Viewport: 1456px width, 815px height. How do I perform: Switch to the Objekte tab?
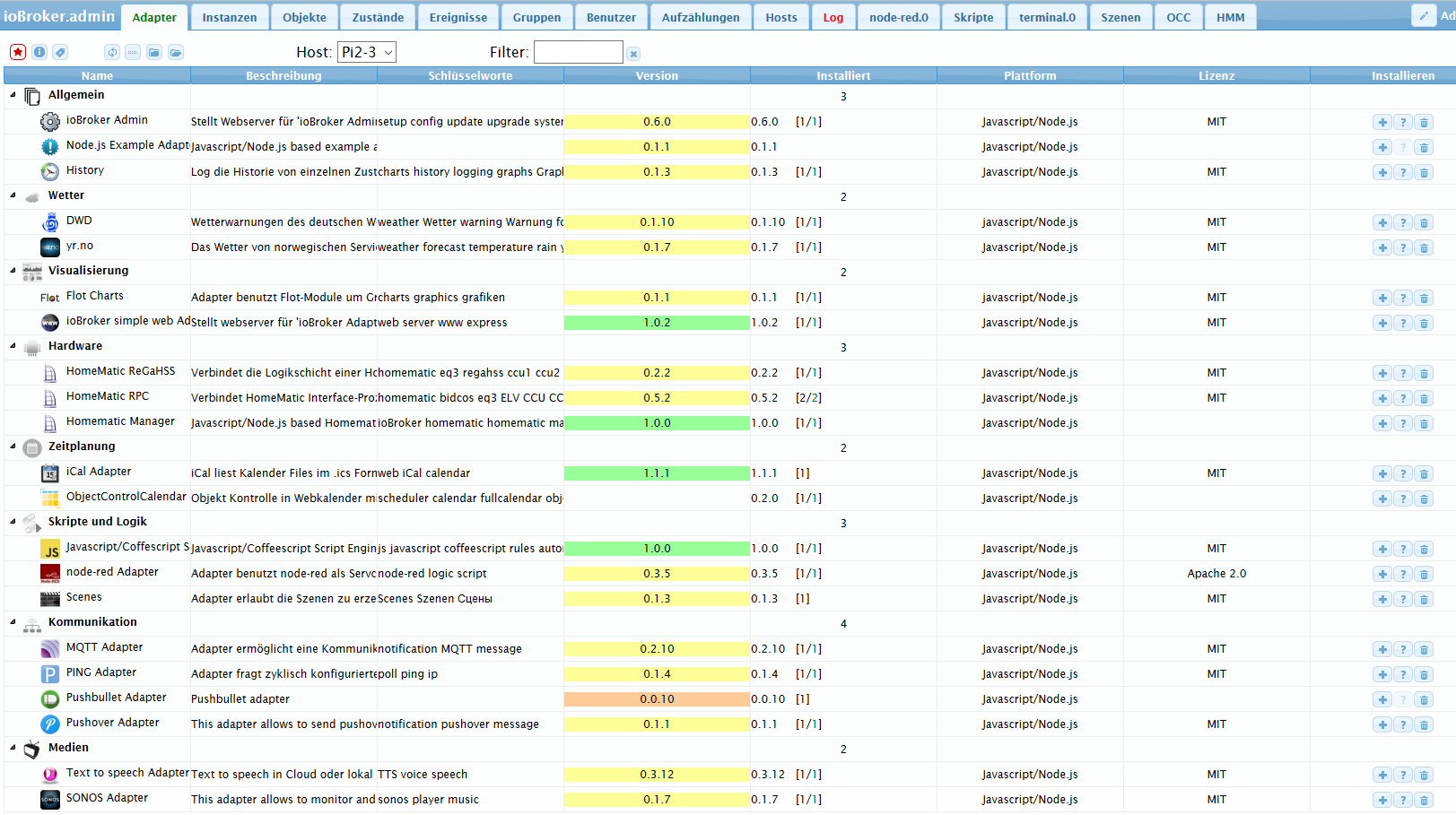[305, 17]
